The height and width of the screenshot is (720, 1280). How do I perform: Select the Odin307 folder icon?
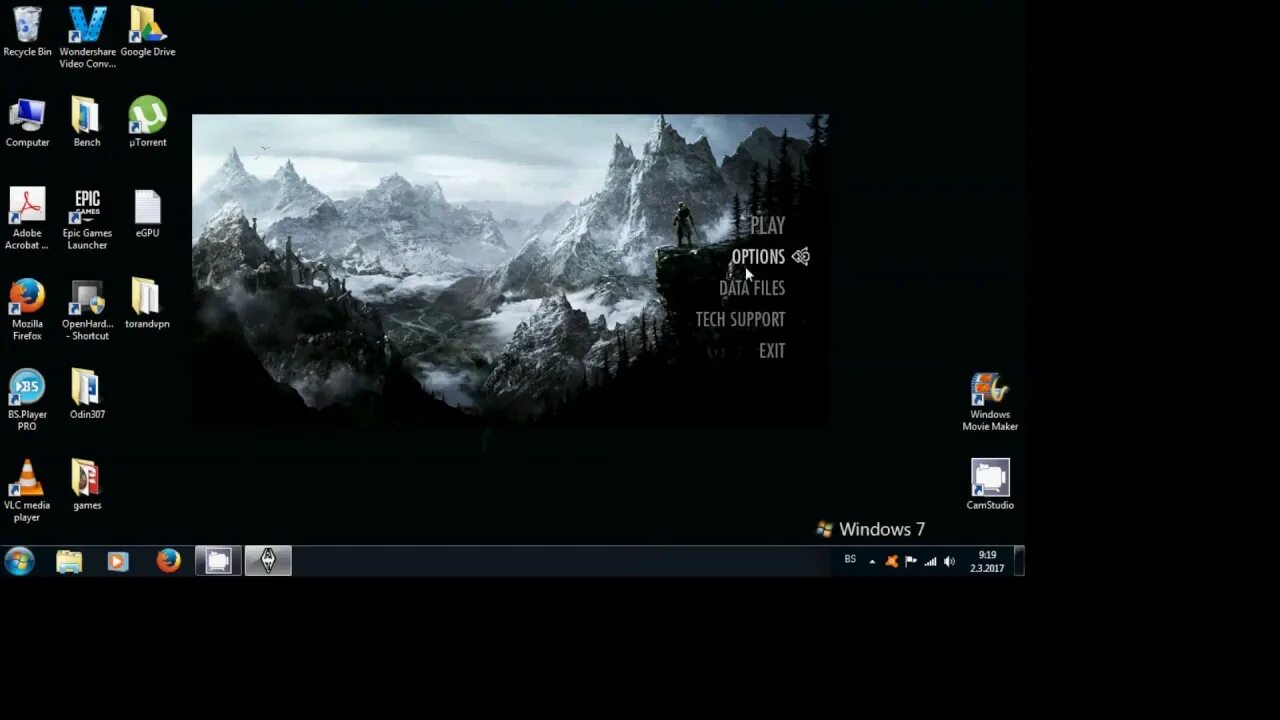tap(87, 395)
